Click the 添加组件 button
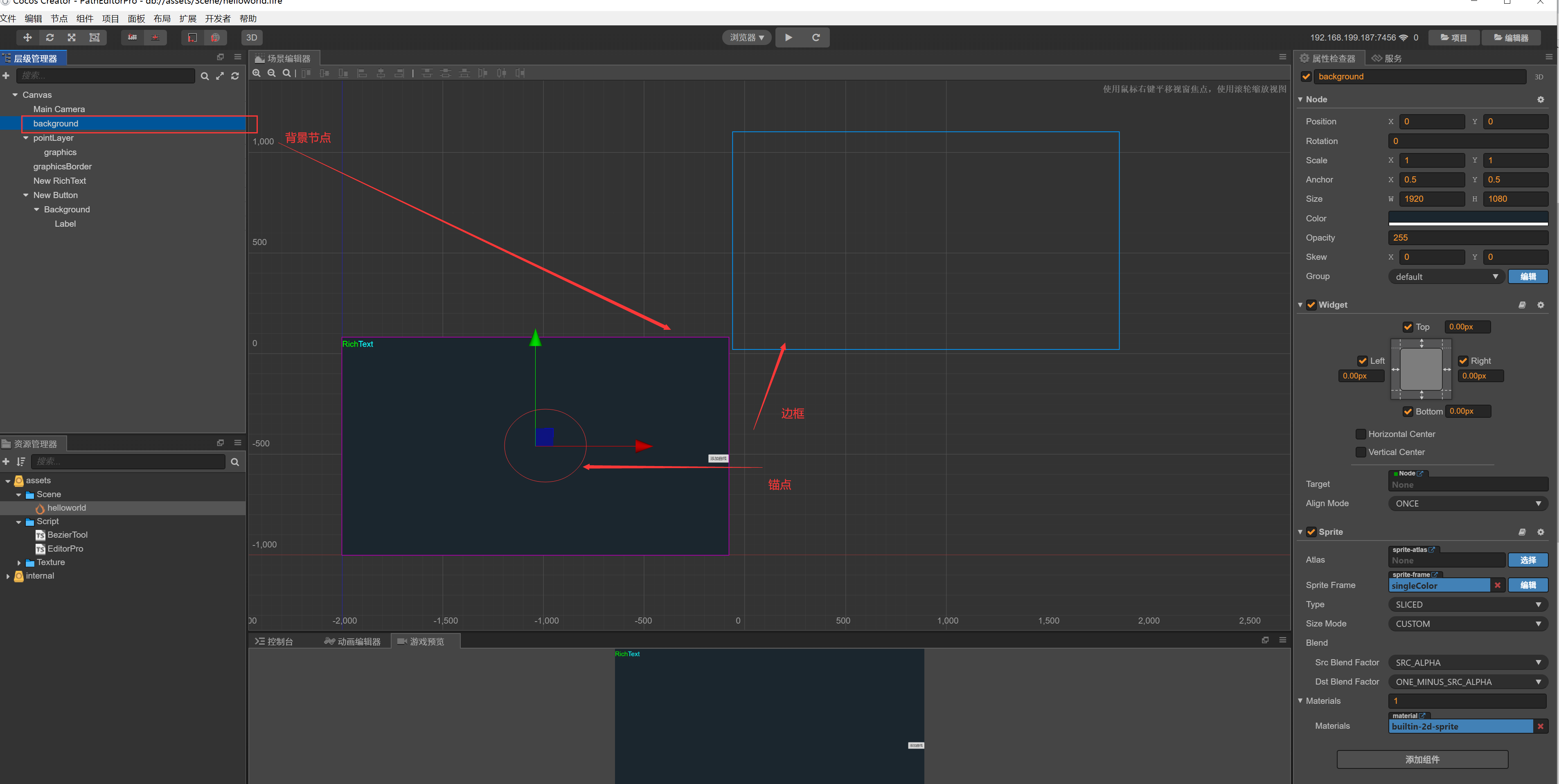Image resolution: width=1559 pixels, height=784 pixels. (x=1422, y=760)
